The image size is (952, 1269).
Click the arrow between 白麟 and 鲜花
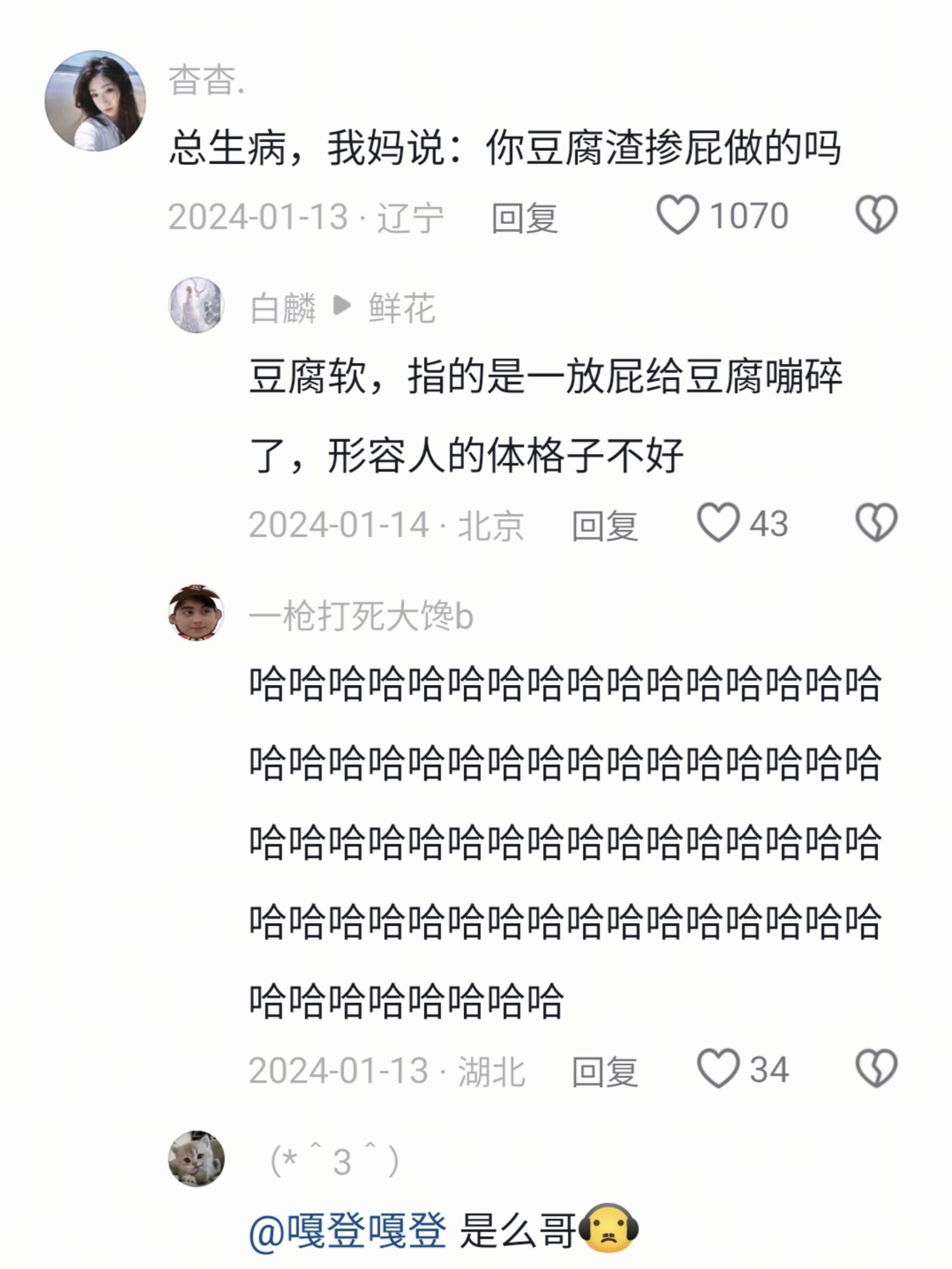pos(343,305)
